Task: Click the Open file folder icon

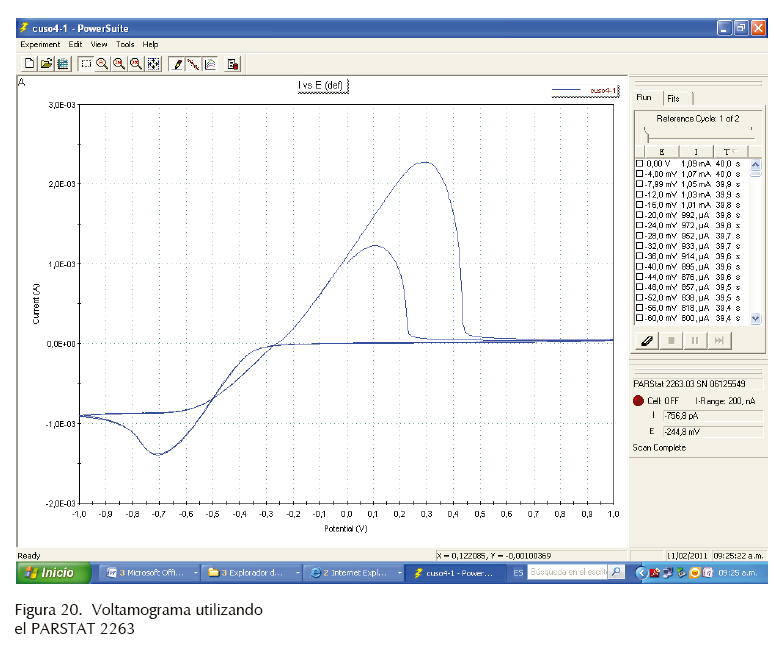Action: (46, 64)
